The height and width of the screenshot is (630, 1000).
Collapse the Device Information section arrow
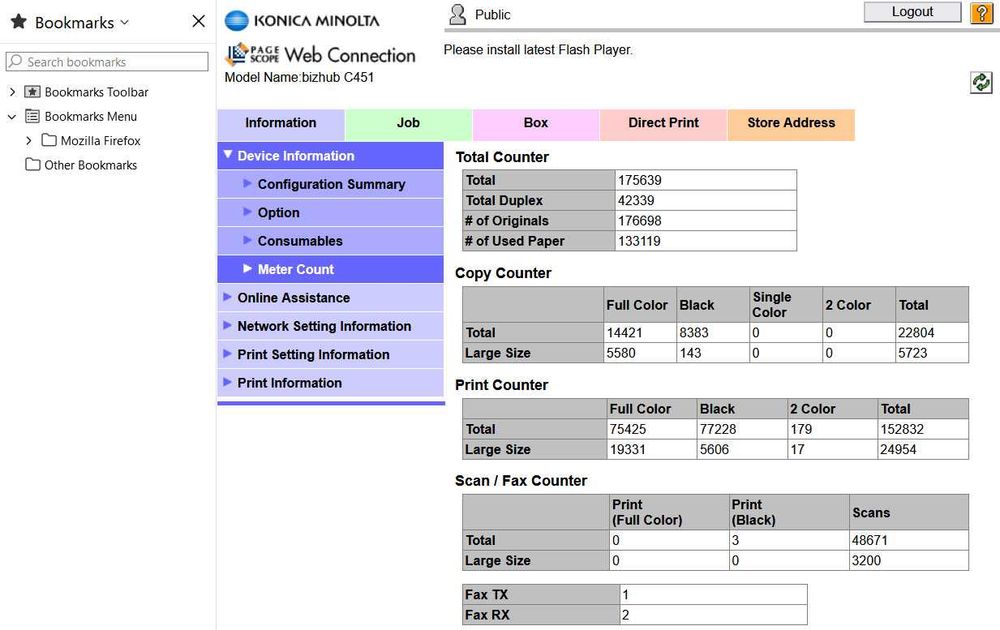pos(228,155)
